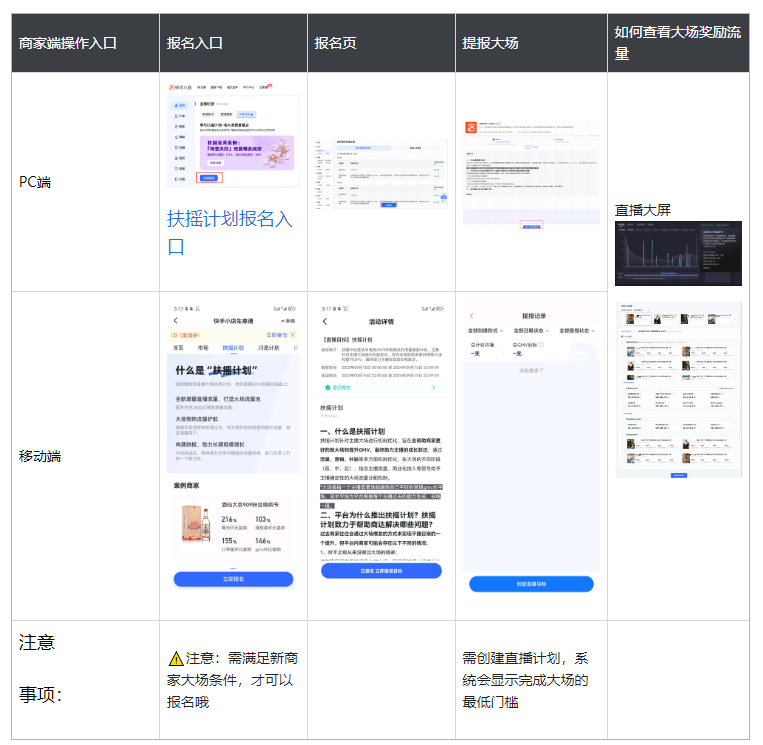Click the 103% statistic in case card
Viewport: 763px width, 745px height.
(x=263, y=519)
